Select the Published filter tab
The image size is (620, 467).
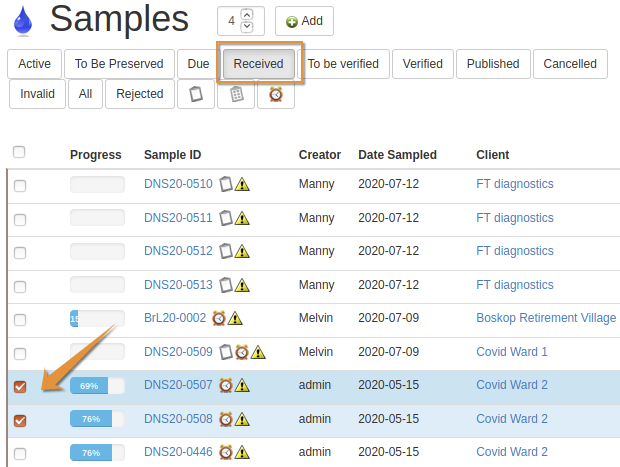[493, 64]
